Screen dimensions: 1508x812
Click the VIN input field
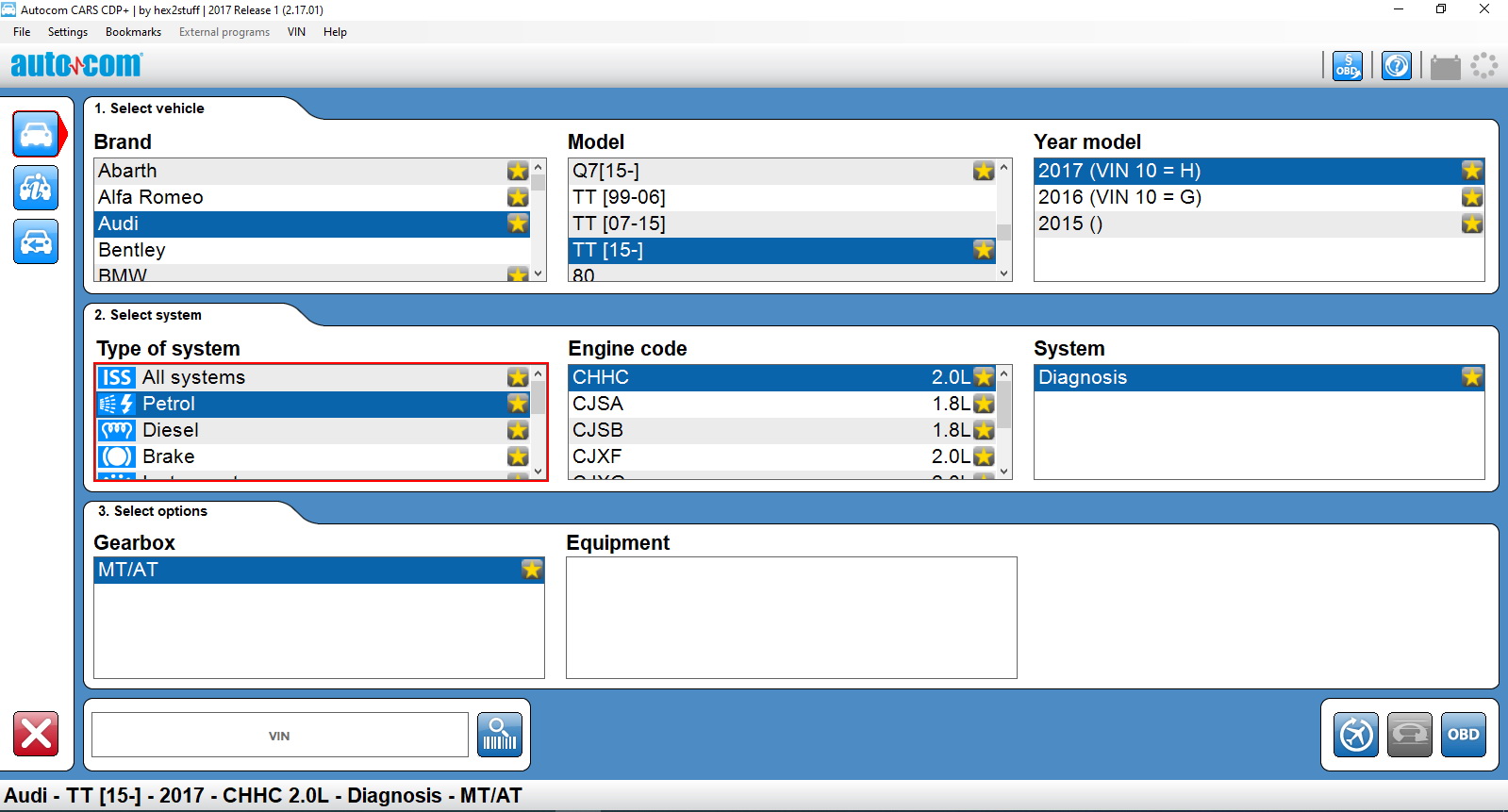279,735
